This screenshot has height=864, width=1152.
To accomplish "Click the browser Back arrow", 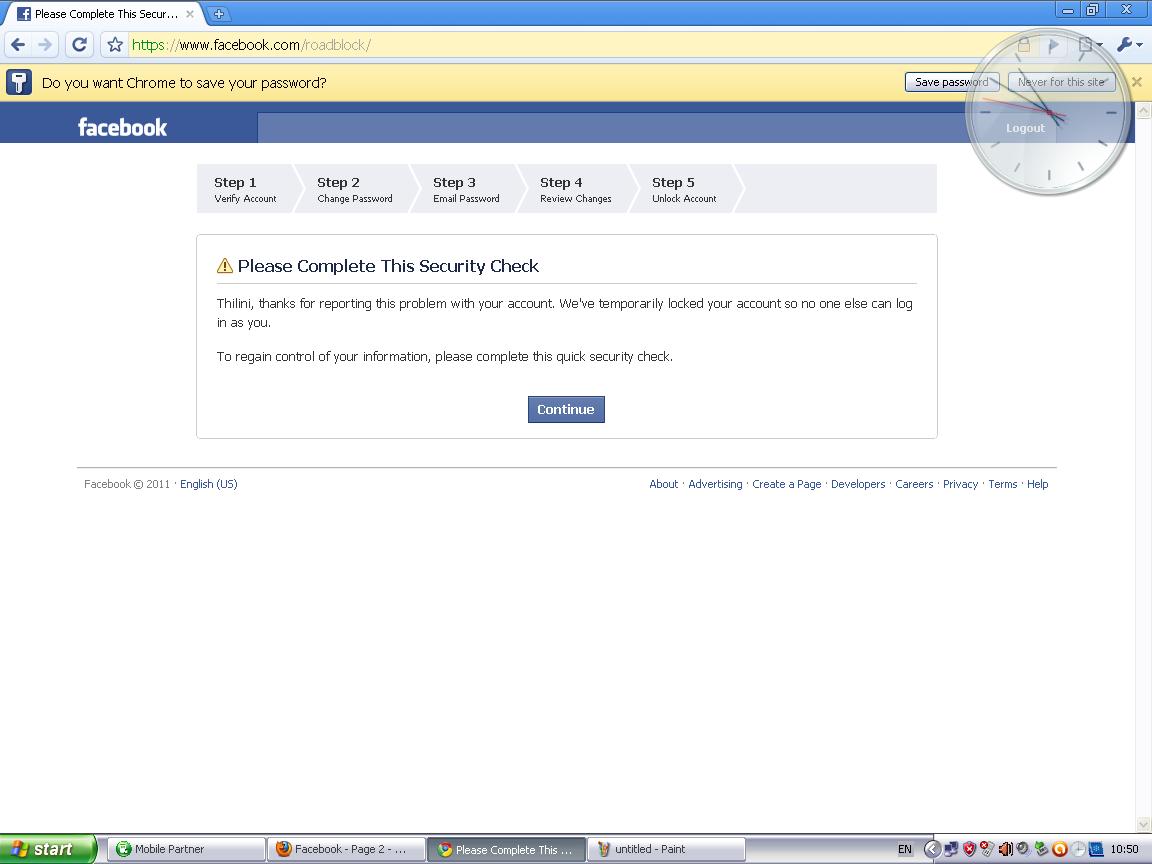I will pyautogui.click(x=18, y=45).
